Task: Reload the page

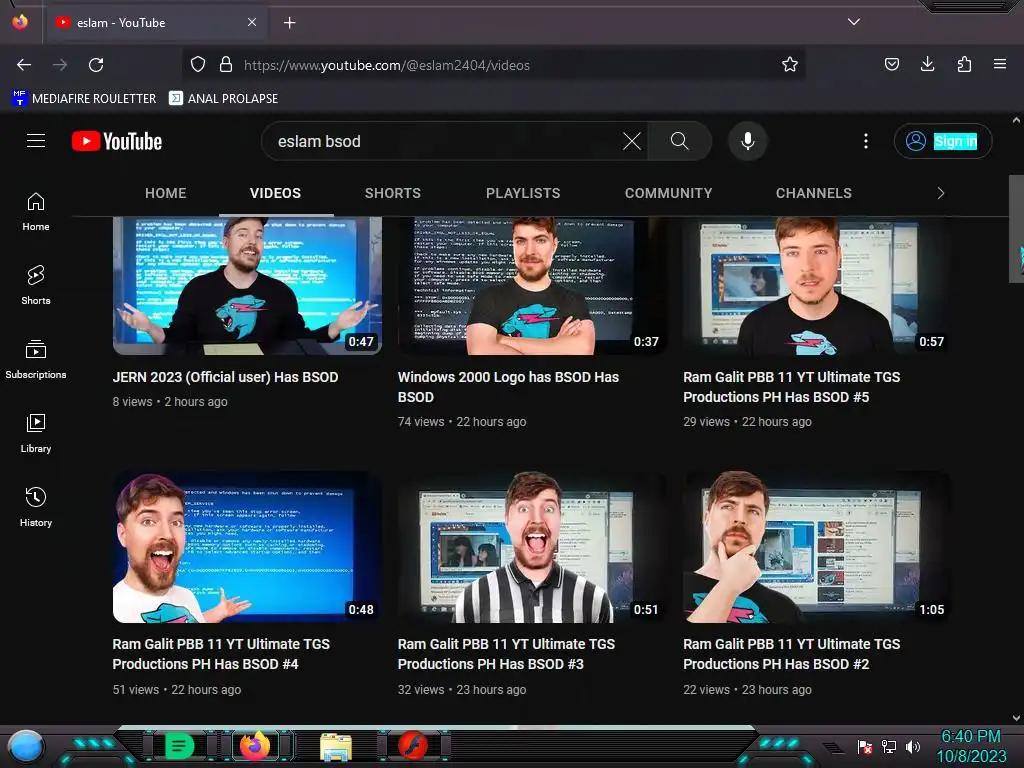Action: pyautogui.click(x=96, y=65)
